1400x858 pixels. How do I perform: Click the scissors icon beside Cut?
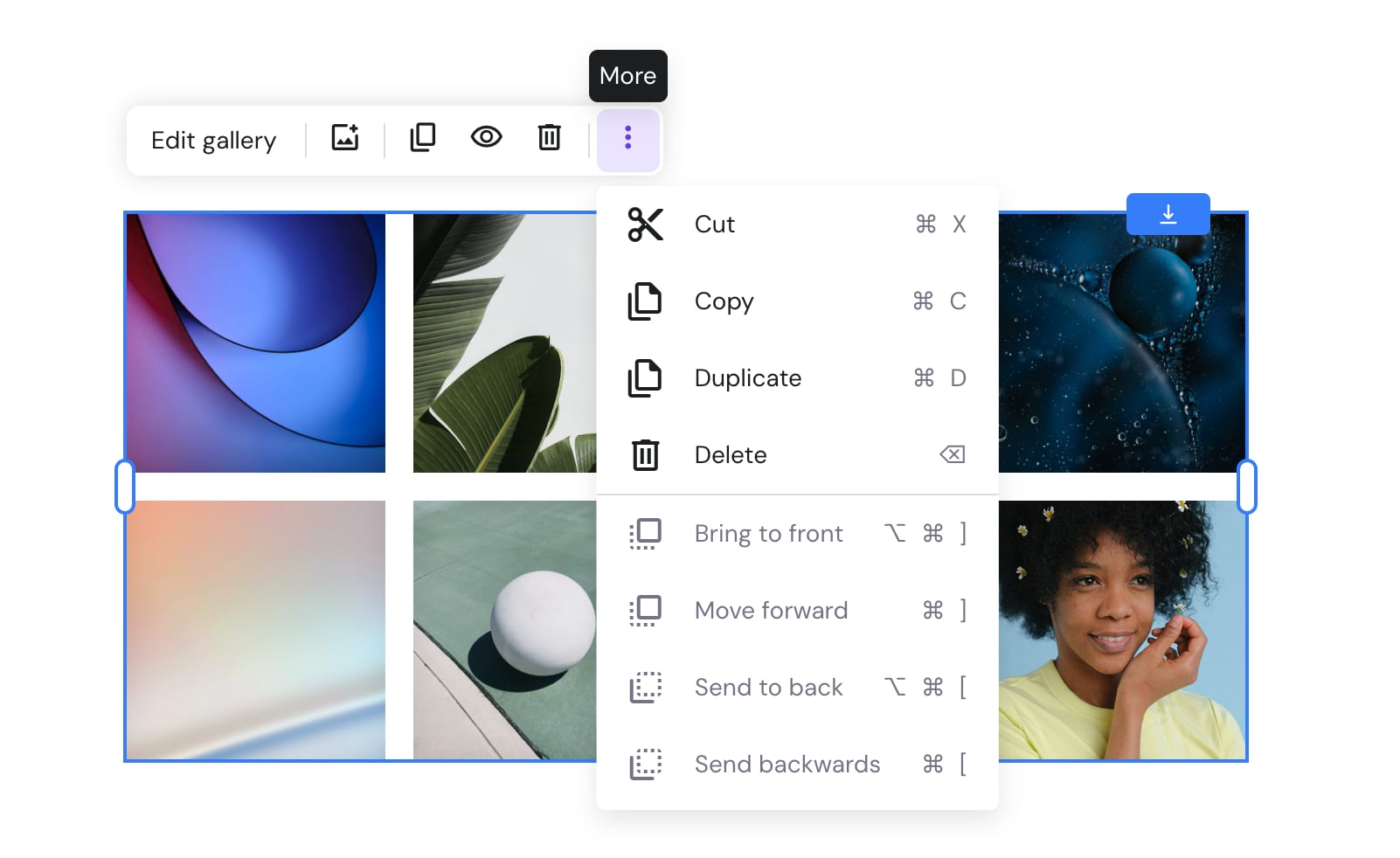click(x=645, y=225)
